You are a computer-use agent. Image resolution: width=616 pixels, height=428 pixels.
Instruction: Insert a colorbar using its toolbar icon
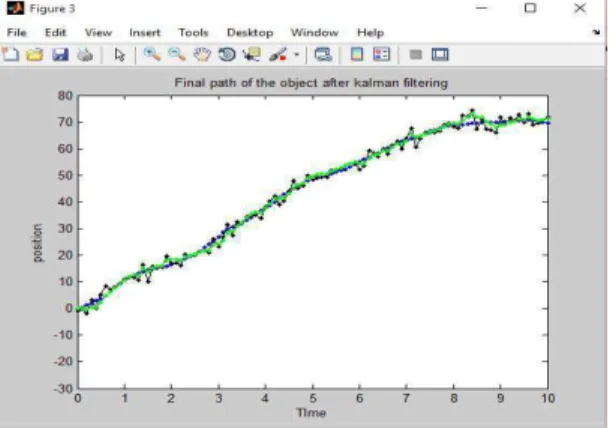point(357,54)
